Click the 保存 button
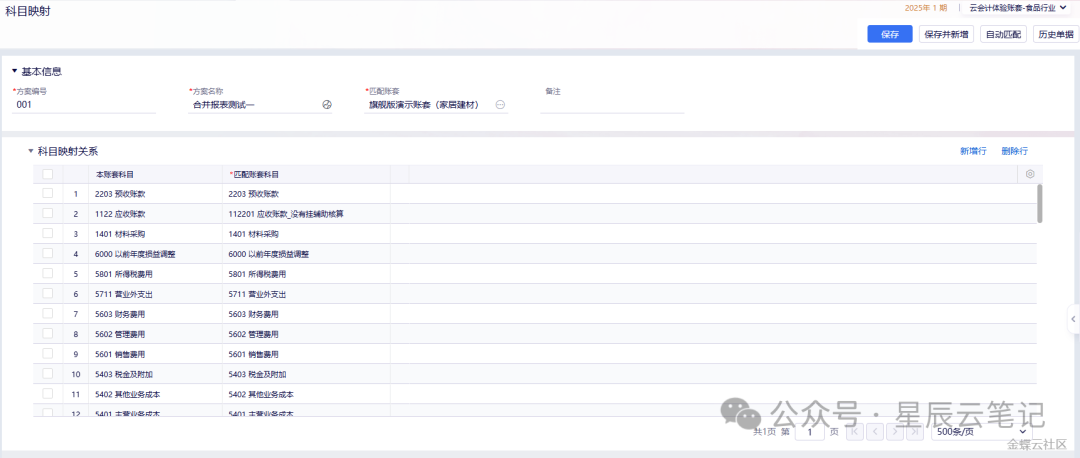Screen dimensions: 1080x458 (x=889, y=34)
